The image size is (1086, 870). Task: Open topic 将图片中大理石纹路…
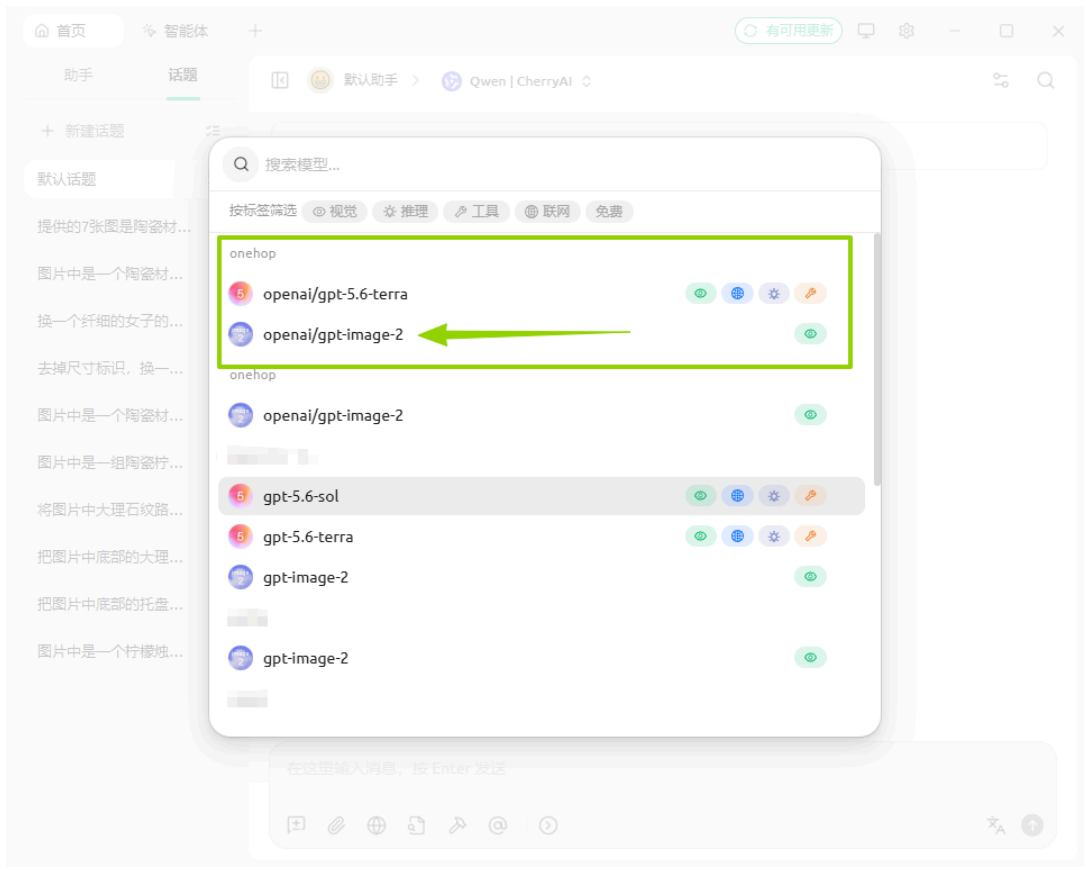[111, 510]
